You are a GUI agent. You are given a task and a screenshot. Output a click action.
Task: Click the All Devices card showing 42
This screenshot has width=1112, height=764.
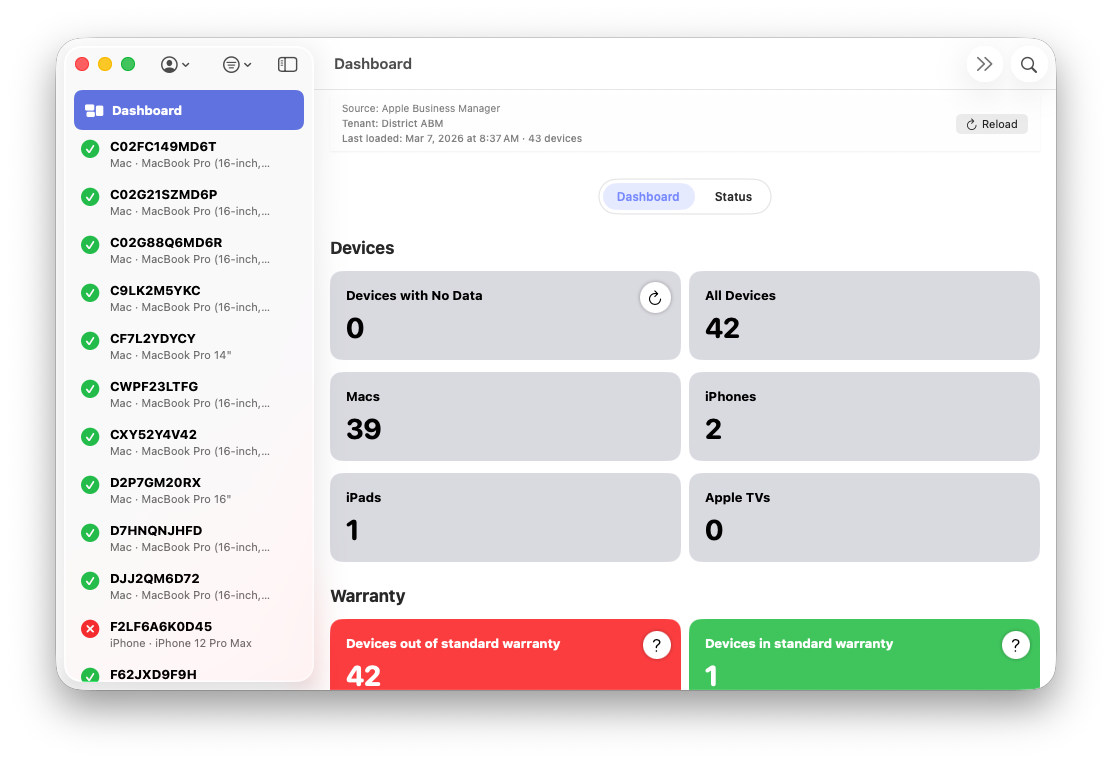(864, 315)
